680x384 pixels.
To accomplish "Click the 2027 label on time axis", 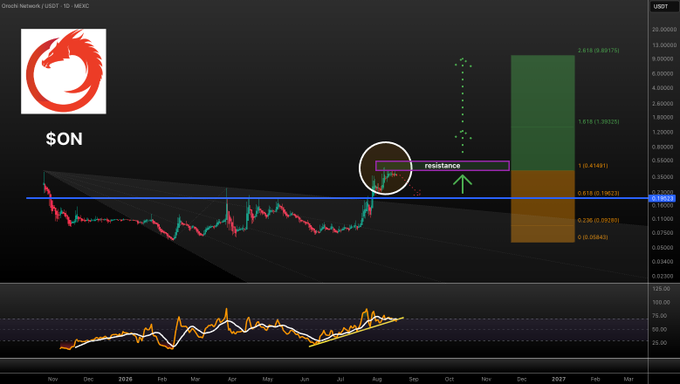I will tap(559, 379).
